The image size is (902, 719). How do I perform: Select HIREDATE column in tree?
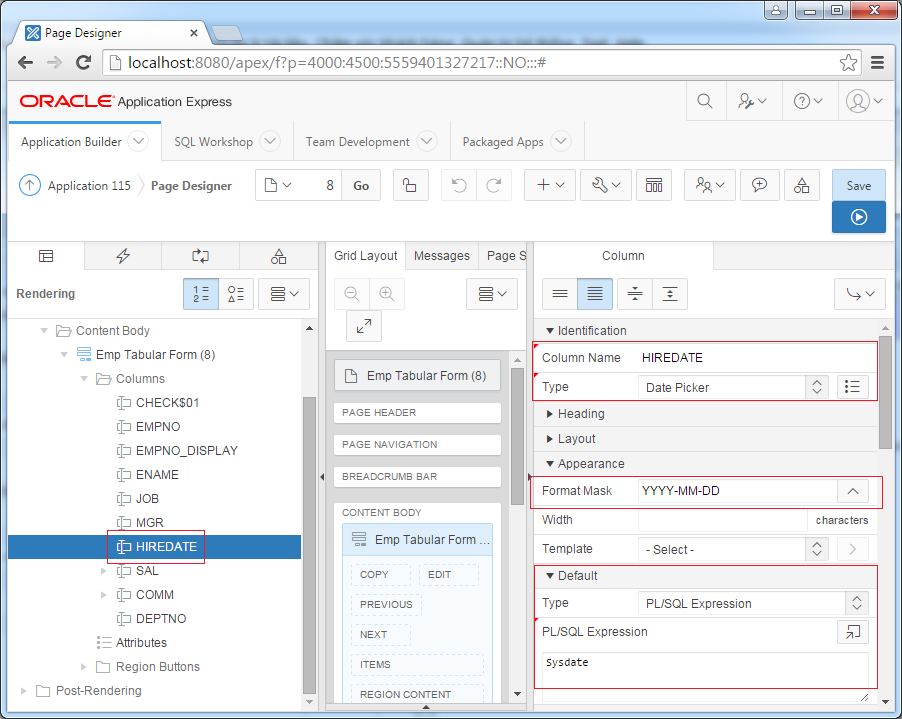pos(166,546)
